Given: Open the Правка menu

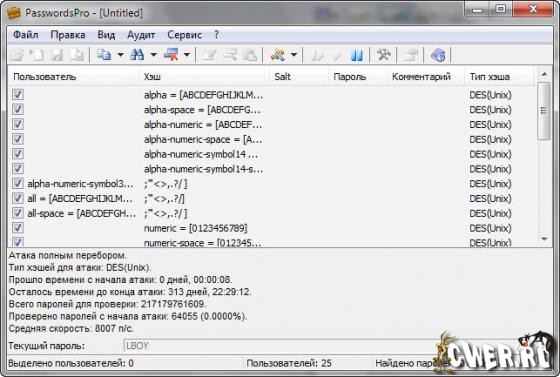Looking at the screenshot, I should point(68,35).
